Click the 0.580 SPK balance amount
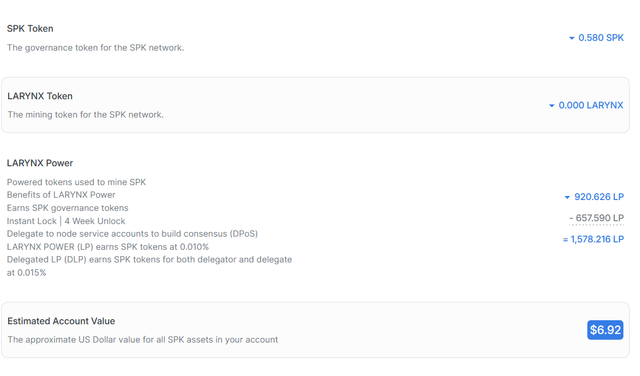Screen dimensions: 640x376 tap(601, 38)
